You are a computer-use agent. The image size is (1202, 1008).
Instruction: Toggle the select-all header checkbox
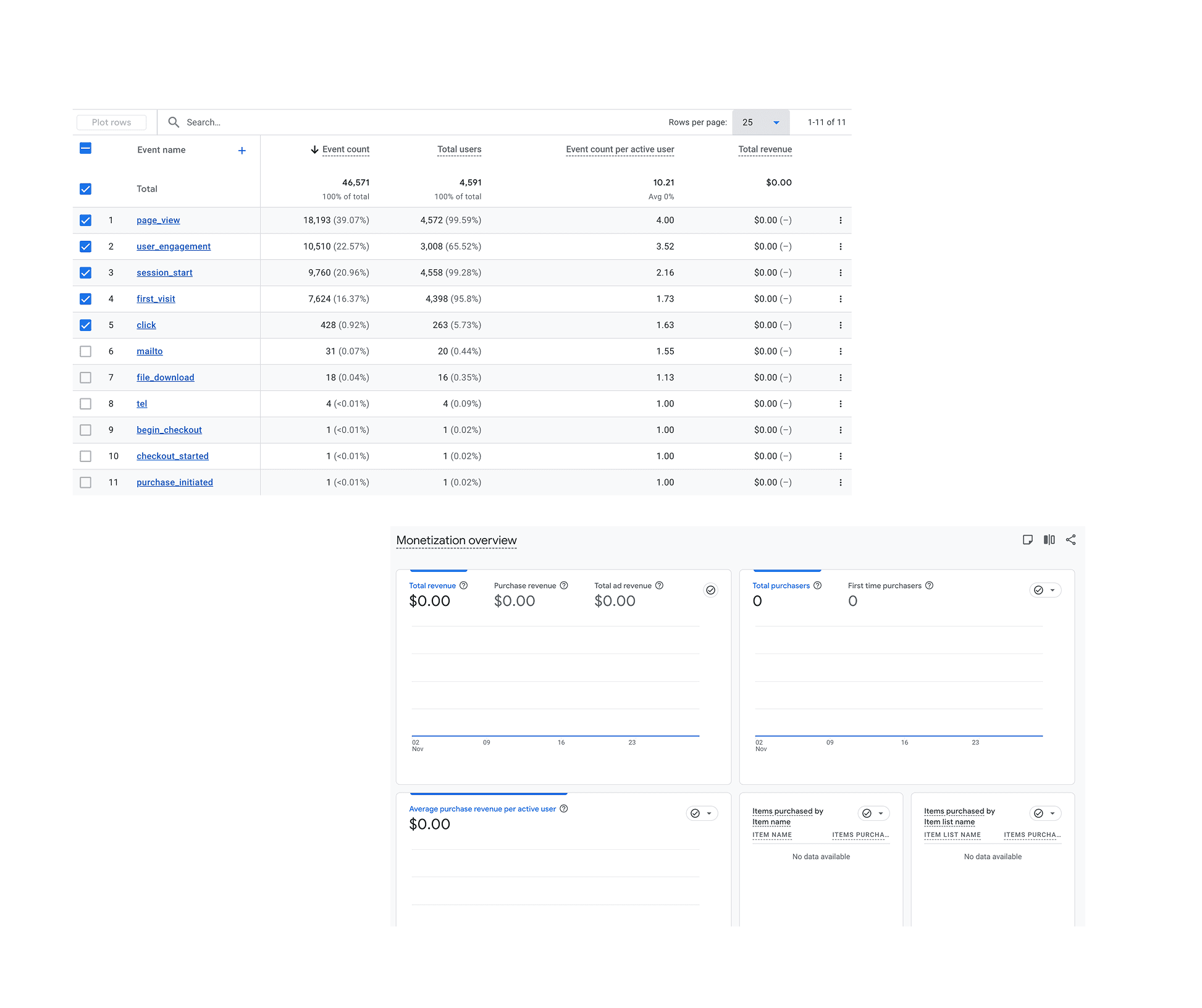pos(86,148)
